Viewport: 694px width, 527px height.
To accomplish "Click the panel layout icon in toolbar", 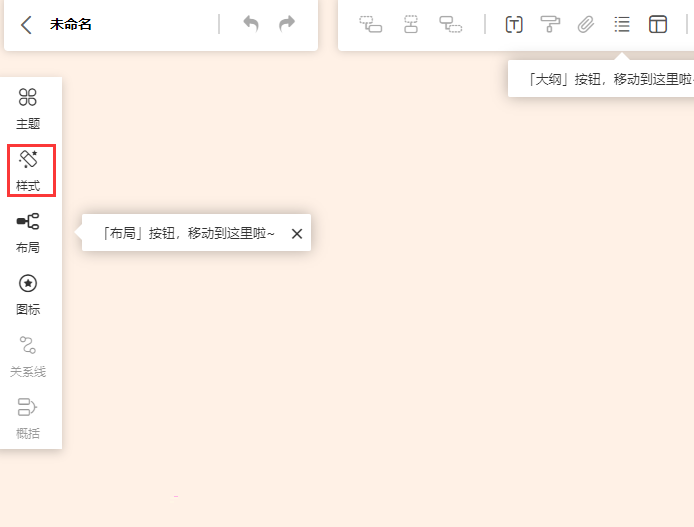I will (658, 25).
